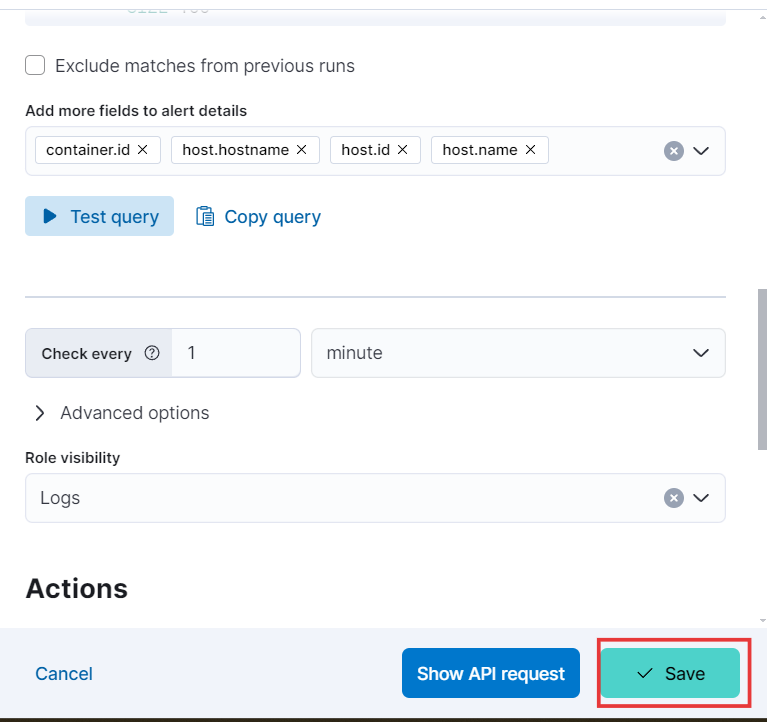Open the alert details fields dropdown
767x722 pixels.
click(701, 151)
